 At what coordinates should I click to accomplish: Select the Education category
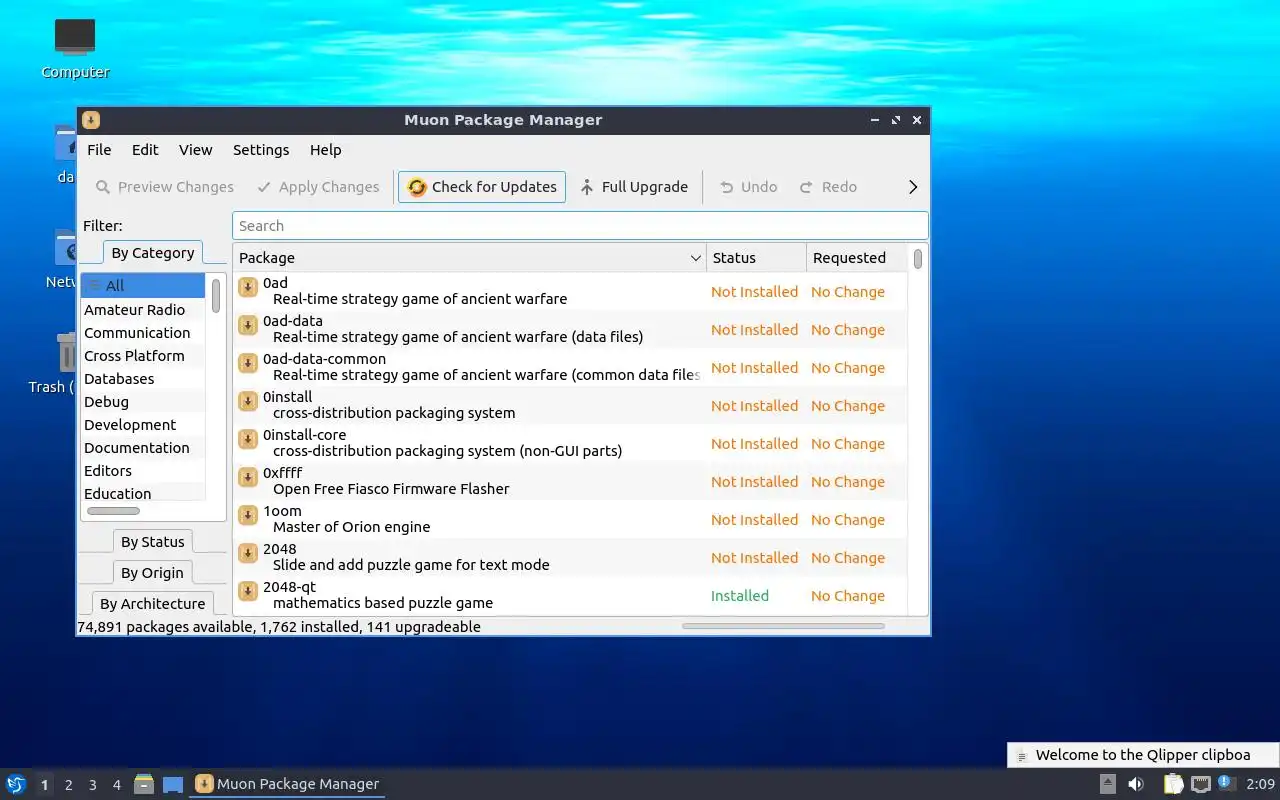pyautogui.click(x=143, y=493)
